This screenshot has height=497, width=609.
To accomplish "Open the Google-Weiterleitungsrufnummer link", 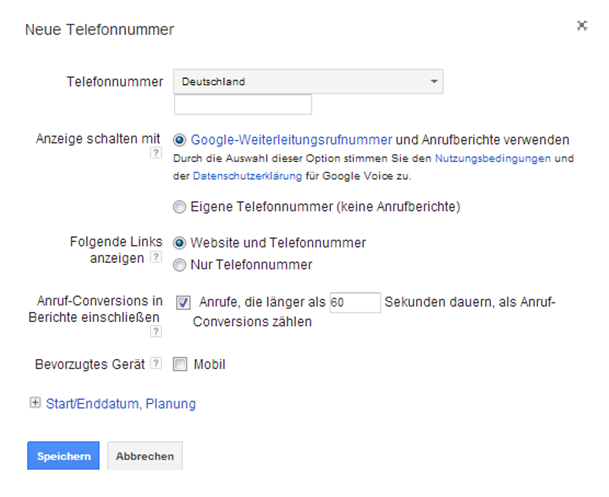I will [x=291, y=140].
